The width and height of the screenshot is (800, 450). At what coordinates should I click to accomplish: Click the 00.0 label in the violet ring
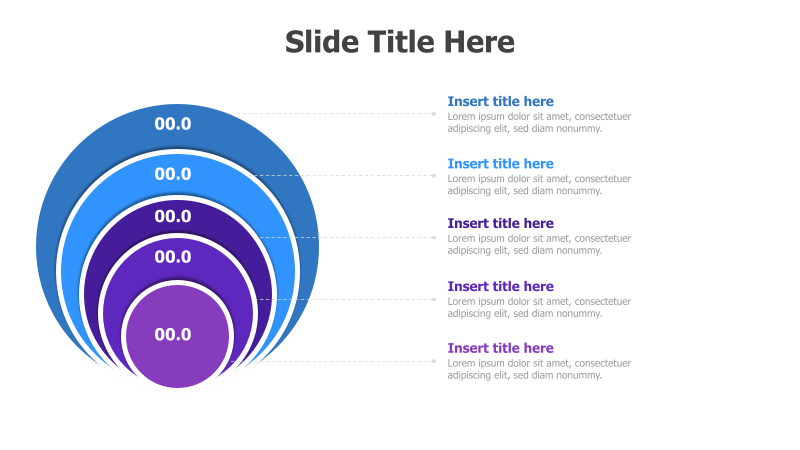[x=173, y=257]
